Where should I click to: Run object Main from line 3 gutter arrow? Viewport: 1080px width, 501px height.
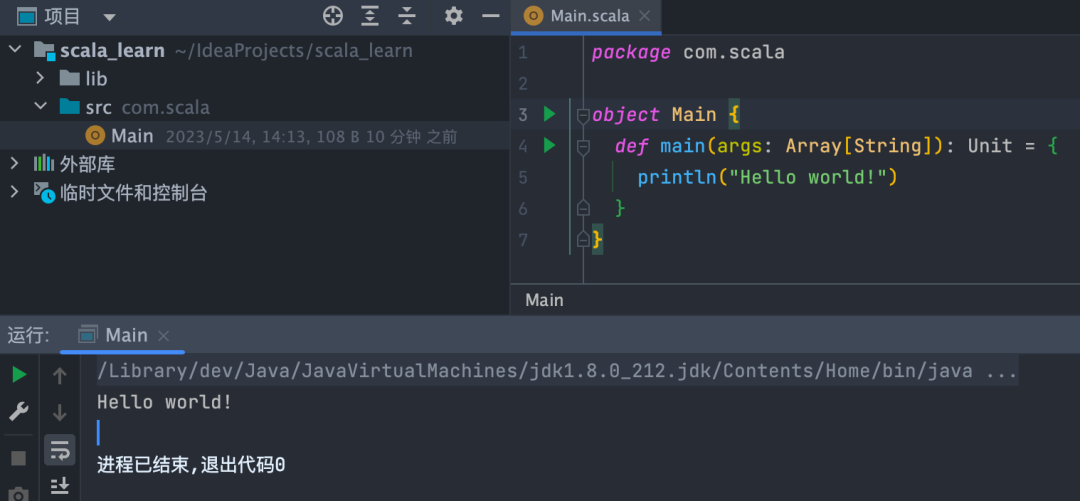(549, 114)
